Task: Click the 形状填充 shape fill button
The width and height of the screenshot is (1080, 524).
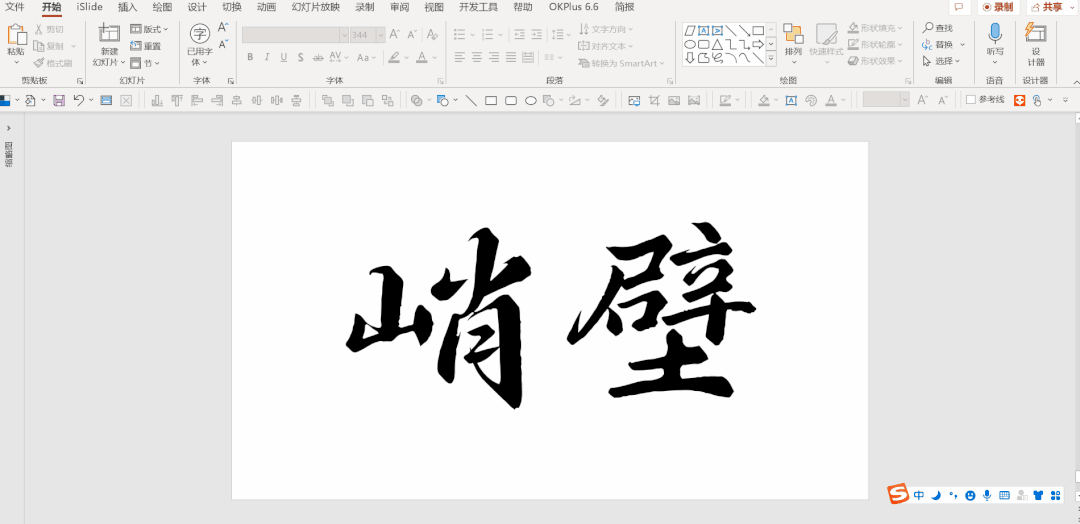Action: tap(875, 28)
